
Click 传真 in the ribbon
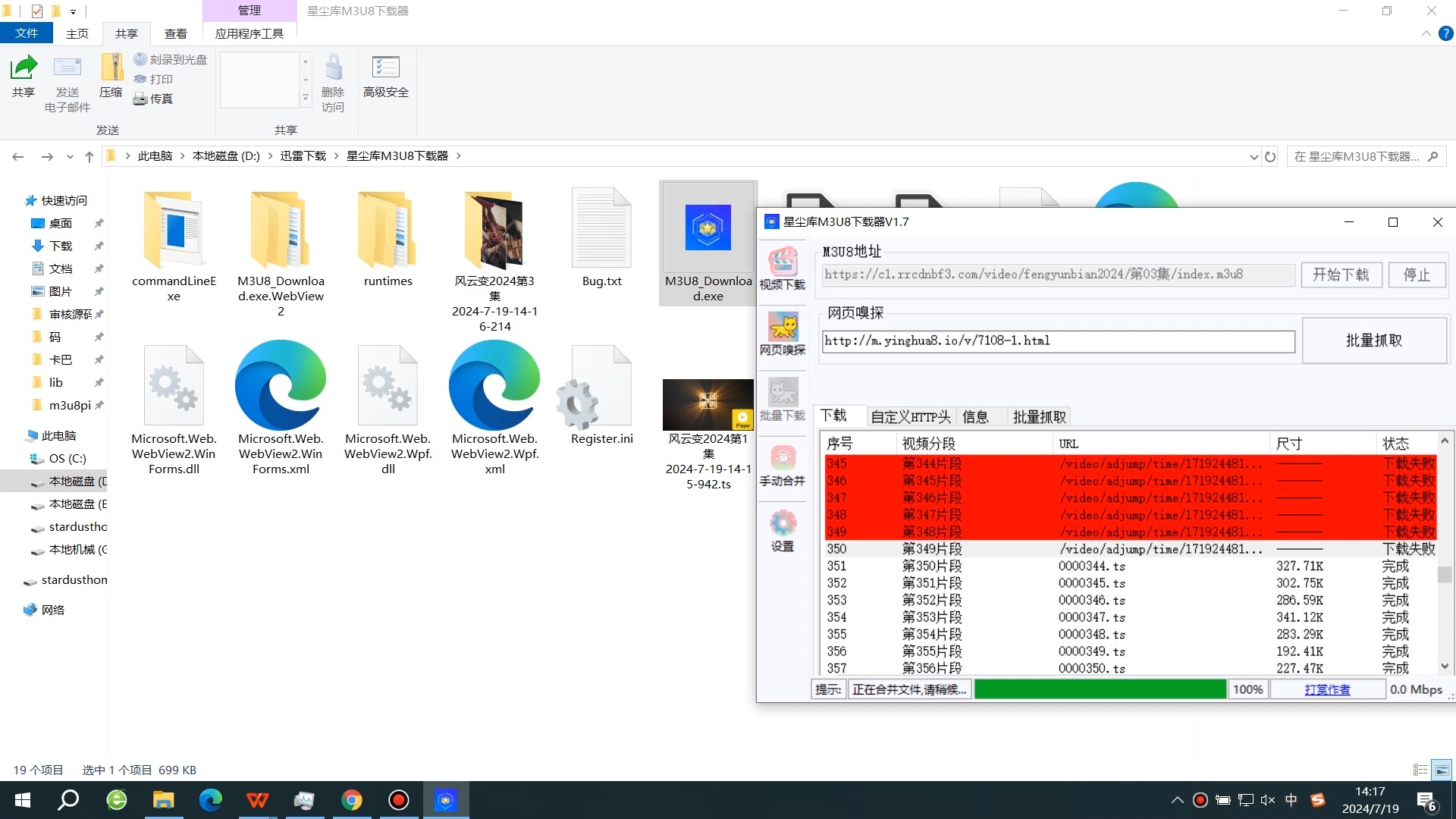(x=154, y=99)
